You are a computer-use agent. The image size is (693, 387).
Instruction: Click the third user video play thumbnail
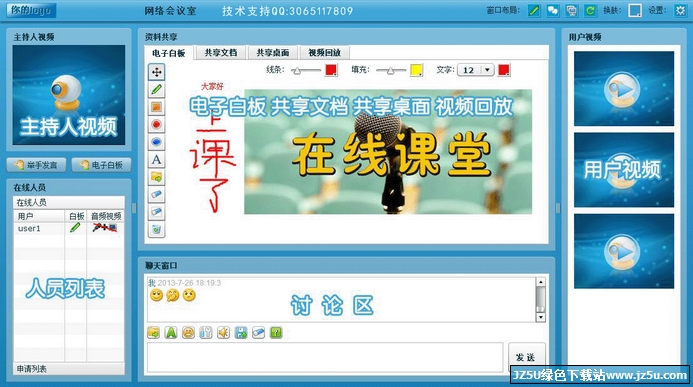[x=624, y=251]
